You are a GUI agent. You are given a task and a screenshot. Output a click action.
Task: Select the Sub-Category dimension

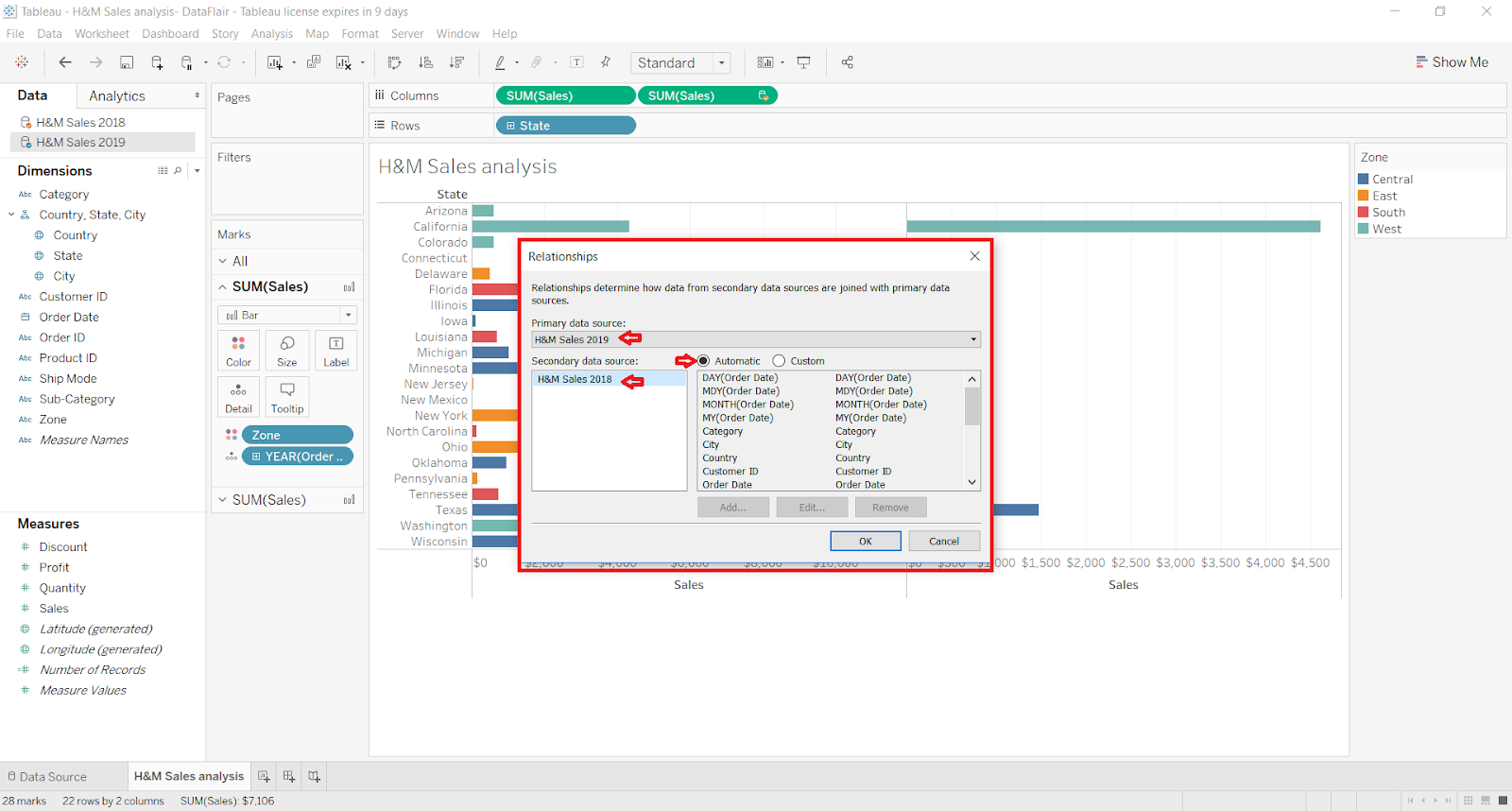coord(77,399)
